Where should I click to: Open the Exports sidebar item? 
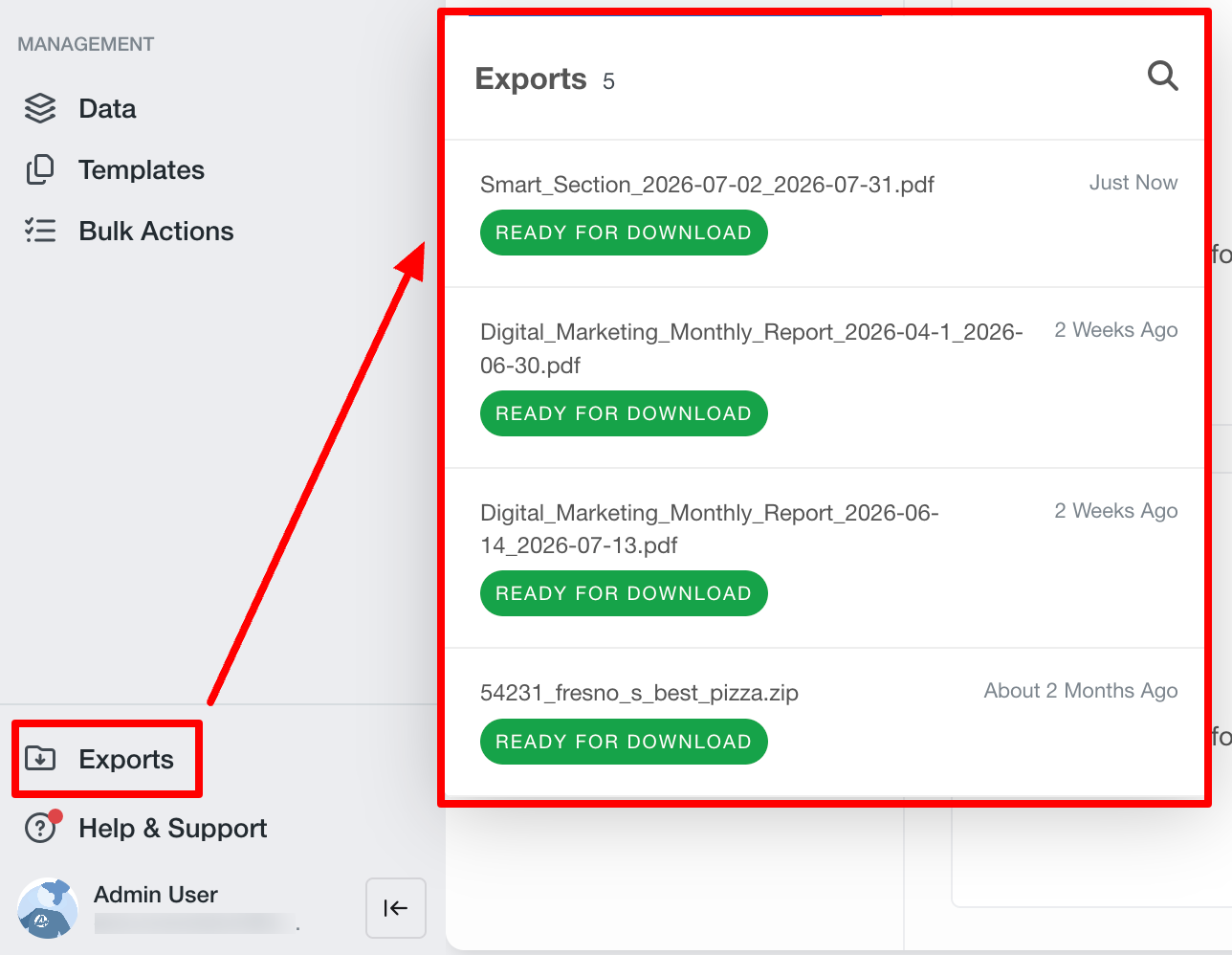click(x=107, y=759)
